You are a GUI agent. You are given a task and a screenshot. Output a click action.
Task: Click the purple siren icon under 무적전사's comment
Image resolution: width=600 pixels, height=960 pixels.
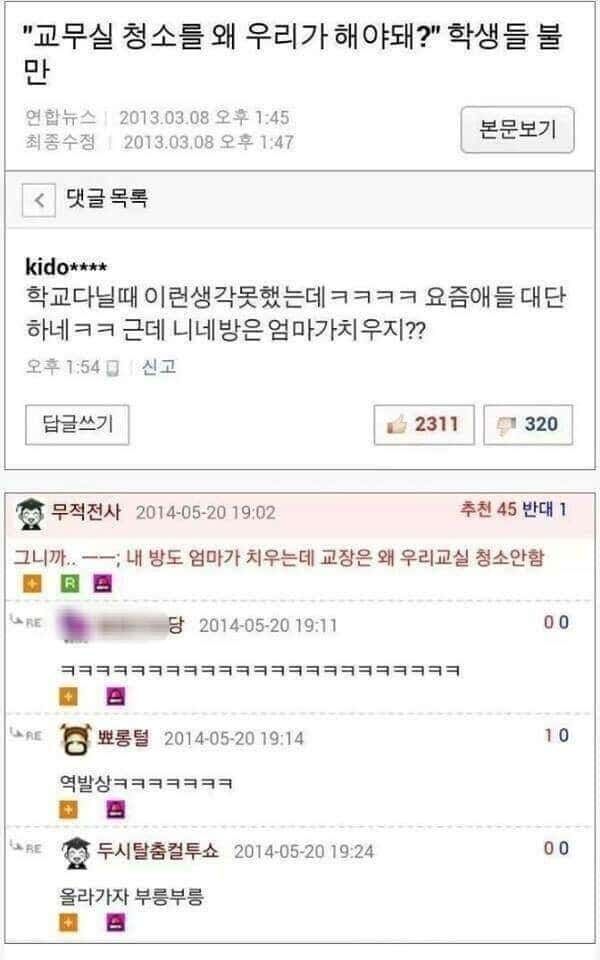pyautogui.click(x=103, y=583)
